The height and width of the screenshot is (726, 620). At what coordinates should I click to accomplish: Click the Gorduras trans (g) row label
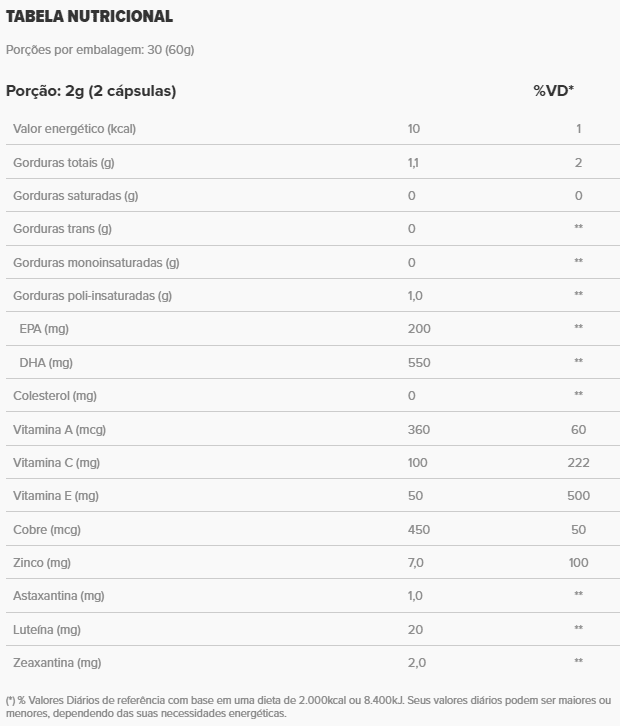pos(62,229)
